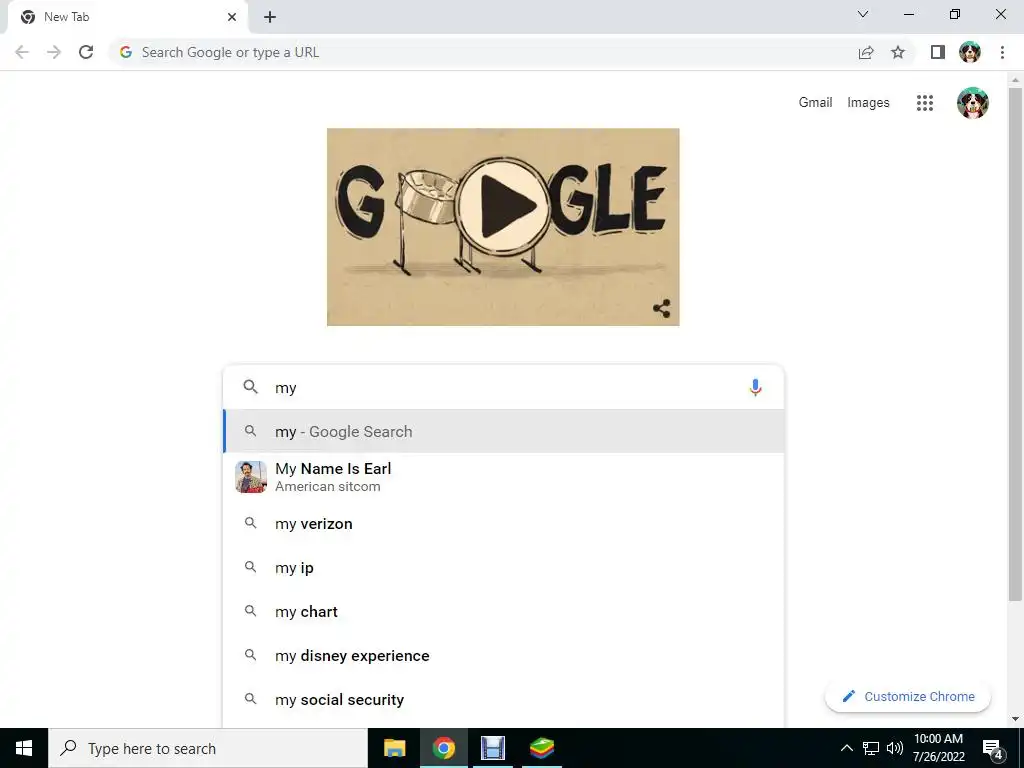Screen dimensions: 1024x768
Task: Open the Google account avatar on page
Action: coord(972,103)
